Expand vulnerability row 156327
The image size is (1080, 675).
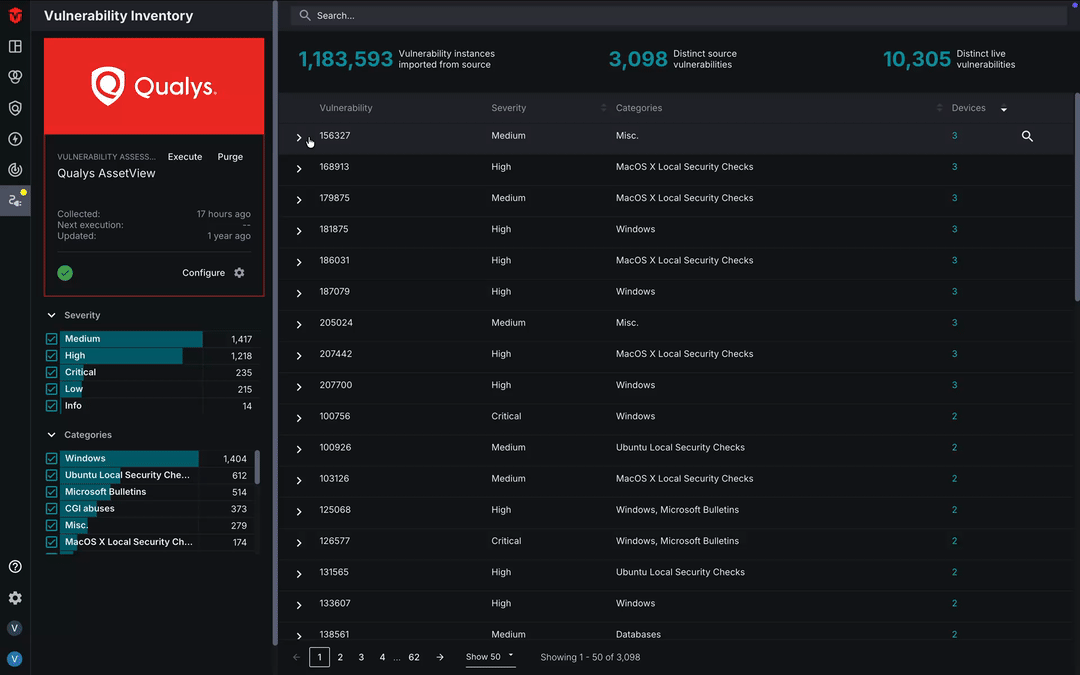click(297, 135)
